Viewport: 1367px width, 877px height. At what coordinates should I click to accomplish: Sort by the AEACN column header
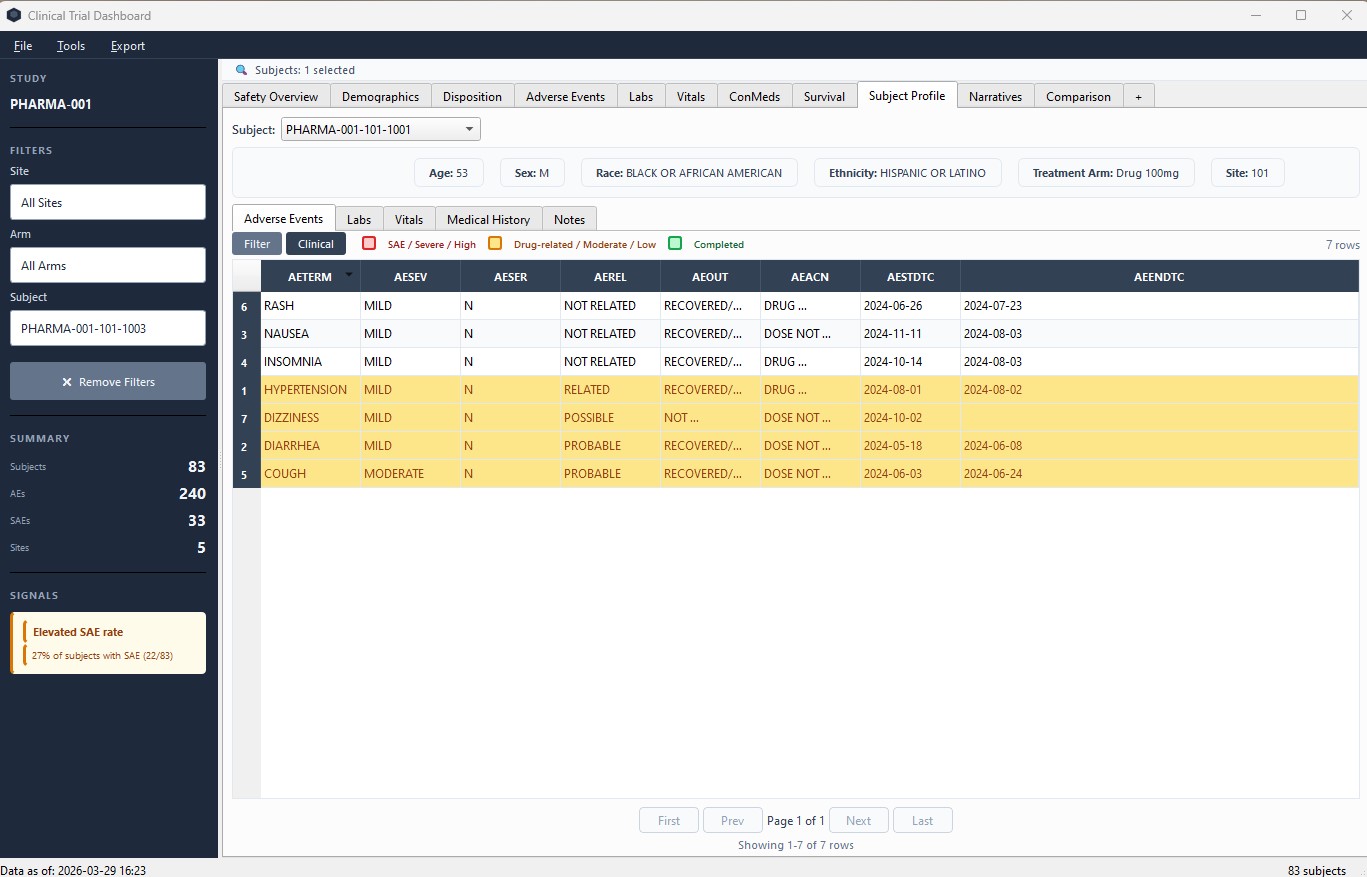(x=811, y=276)
